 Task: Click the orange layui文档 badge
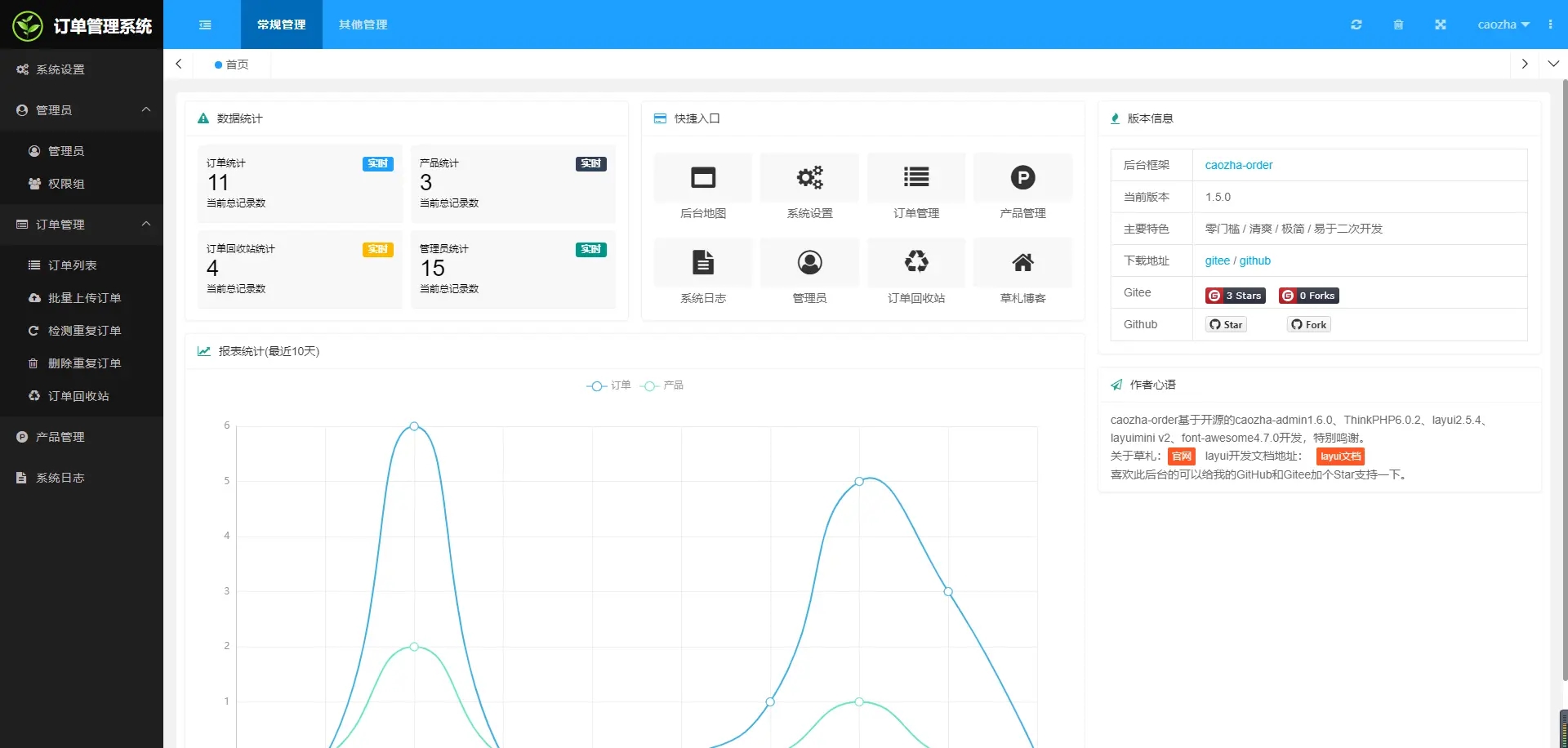(x=1339, y=456)
